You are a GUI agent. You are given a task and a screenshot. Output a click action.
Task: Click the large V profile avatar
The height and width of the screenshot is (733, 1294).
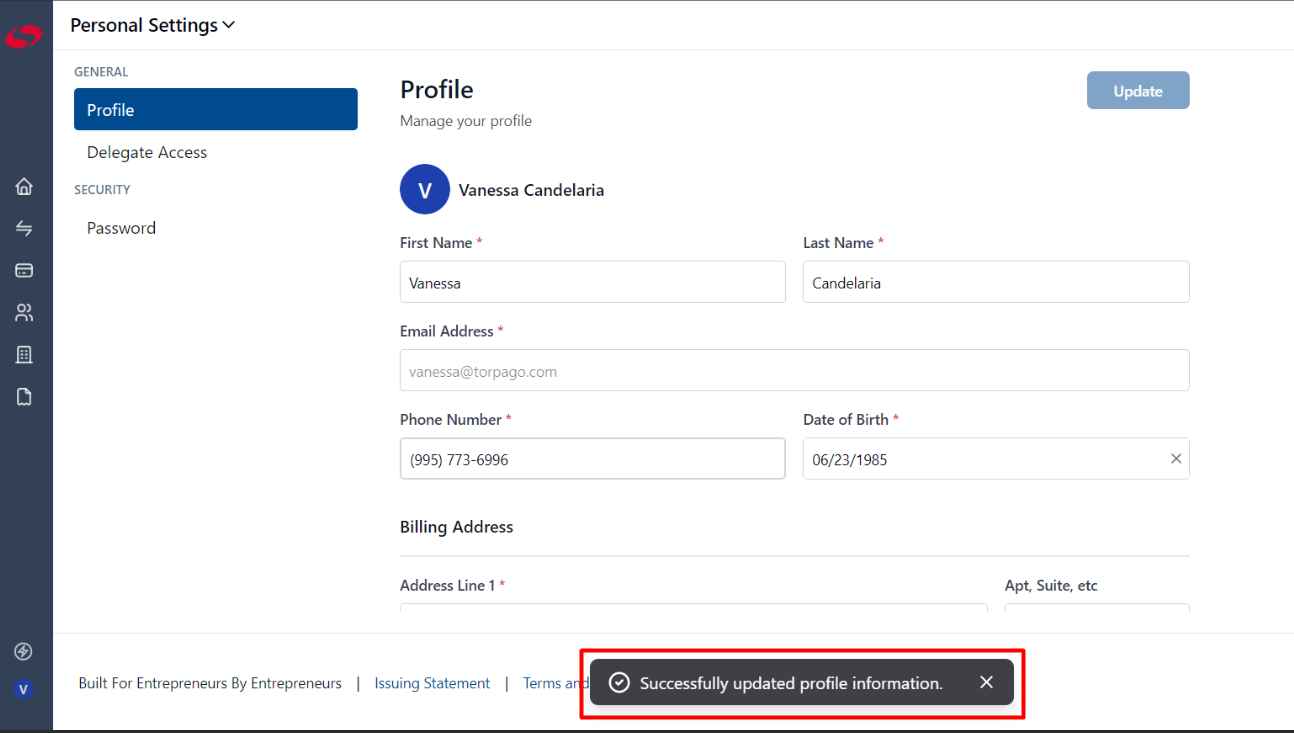tap(425, 190)
